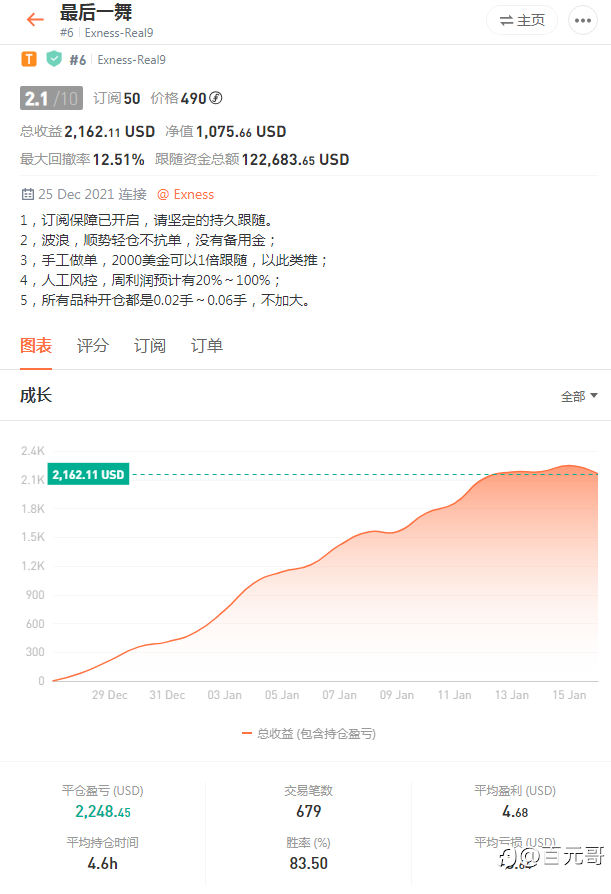Go back using the orange arrow
The width and height of the screenshot is (611, 894).
click(35, 20)
